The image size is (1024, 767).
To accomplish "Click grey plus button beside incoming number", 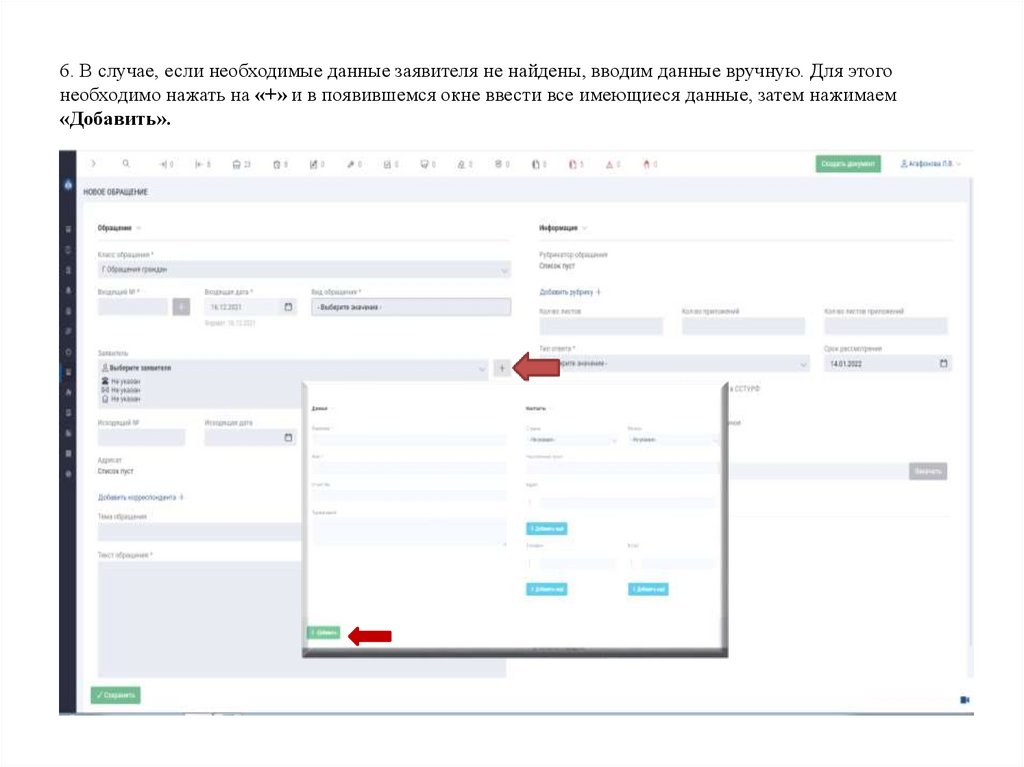I will pos(181,306).
